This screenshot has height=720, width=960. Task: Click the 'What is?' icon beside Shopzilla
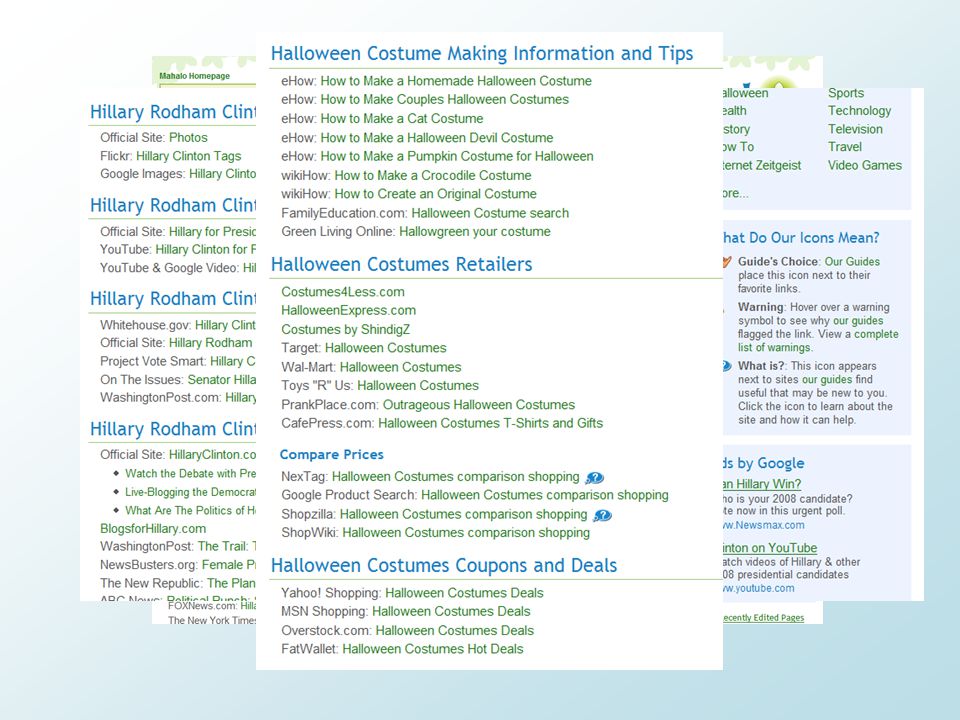click(x=602, y=516)
